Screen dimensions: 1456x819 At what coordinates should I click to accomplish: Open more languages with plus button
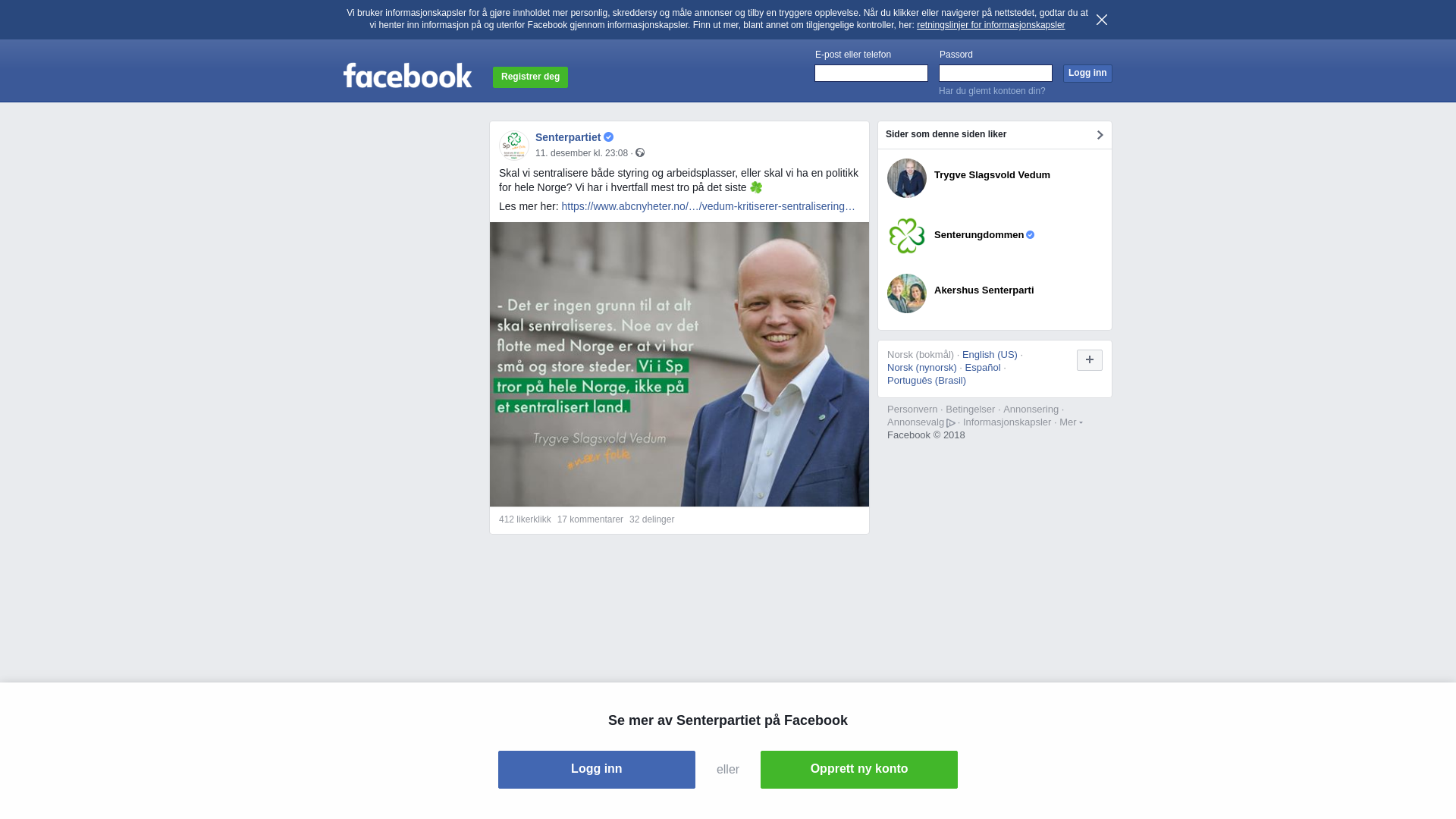pyautogui.click(x=1090, y=360)
